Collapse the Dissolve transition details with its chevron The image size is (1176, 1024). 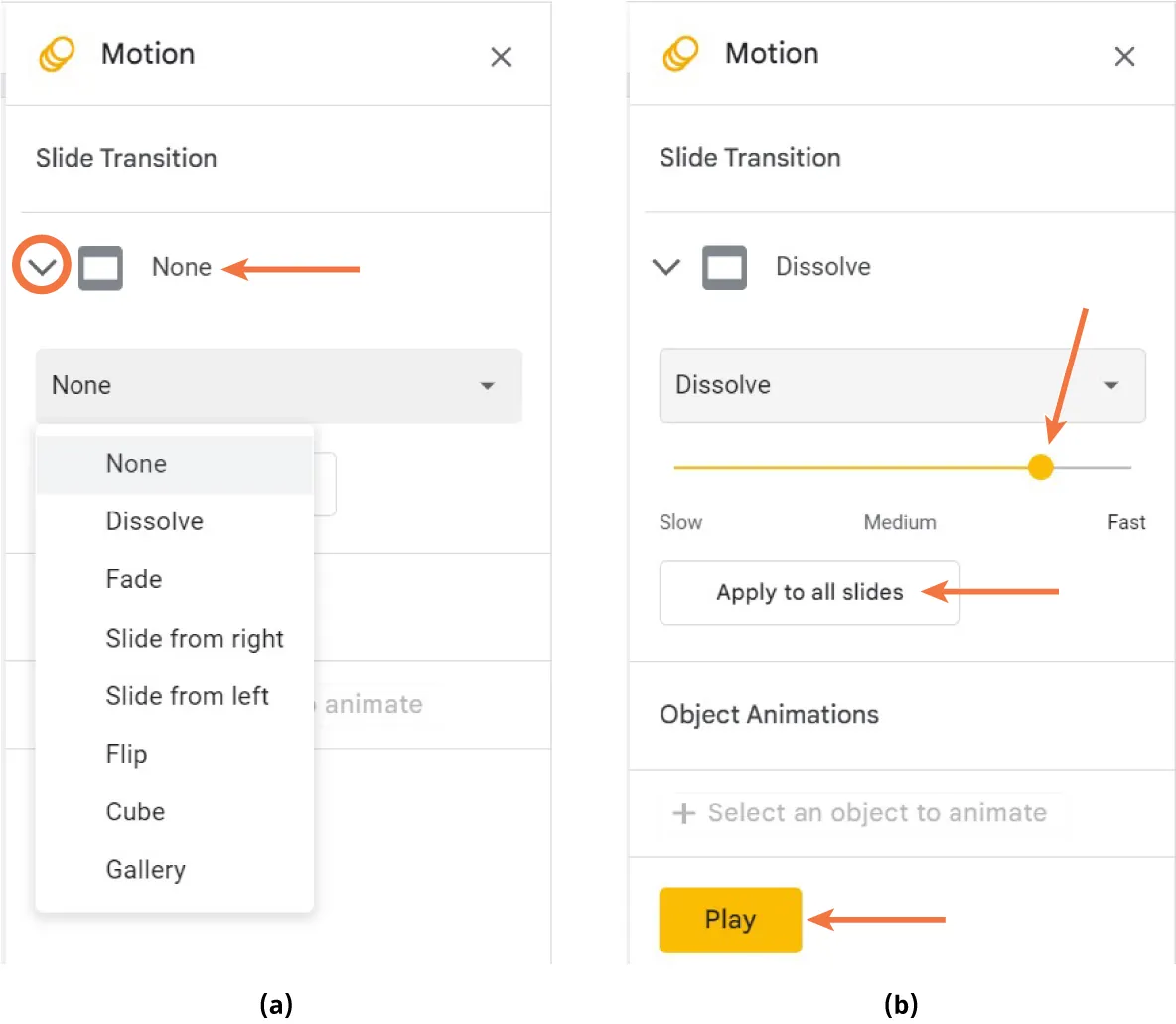tap(666, 266)
